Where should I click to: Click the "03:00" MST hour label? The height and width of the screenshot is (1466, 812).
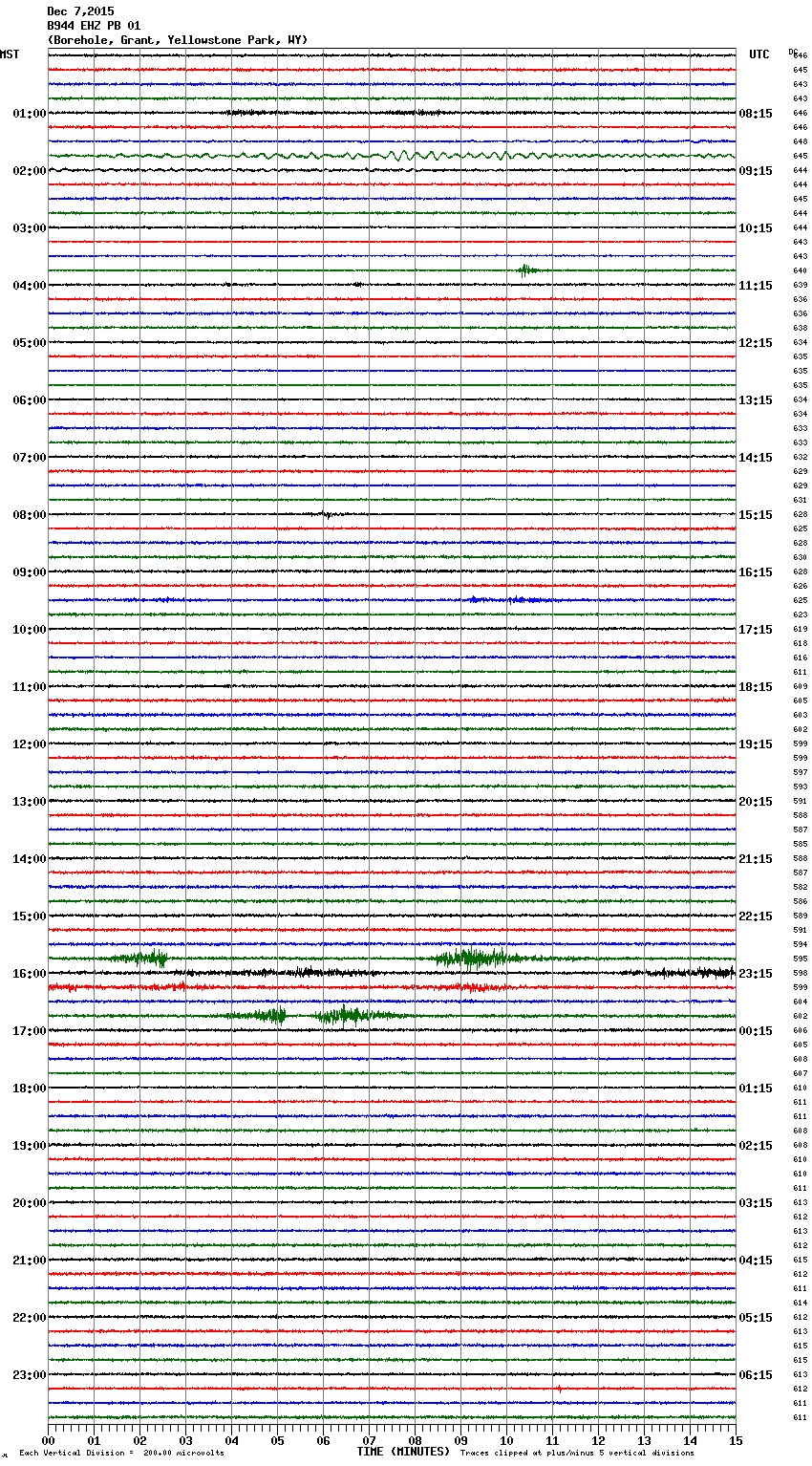pyautogui.click(x=29, y=228)
